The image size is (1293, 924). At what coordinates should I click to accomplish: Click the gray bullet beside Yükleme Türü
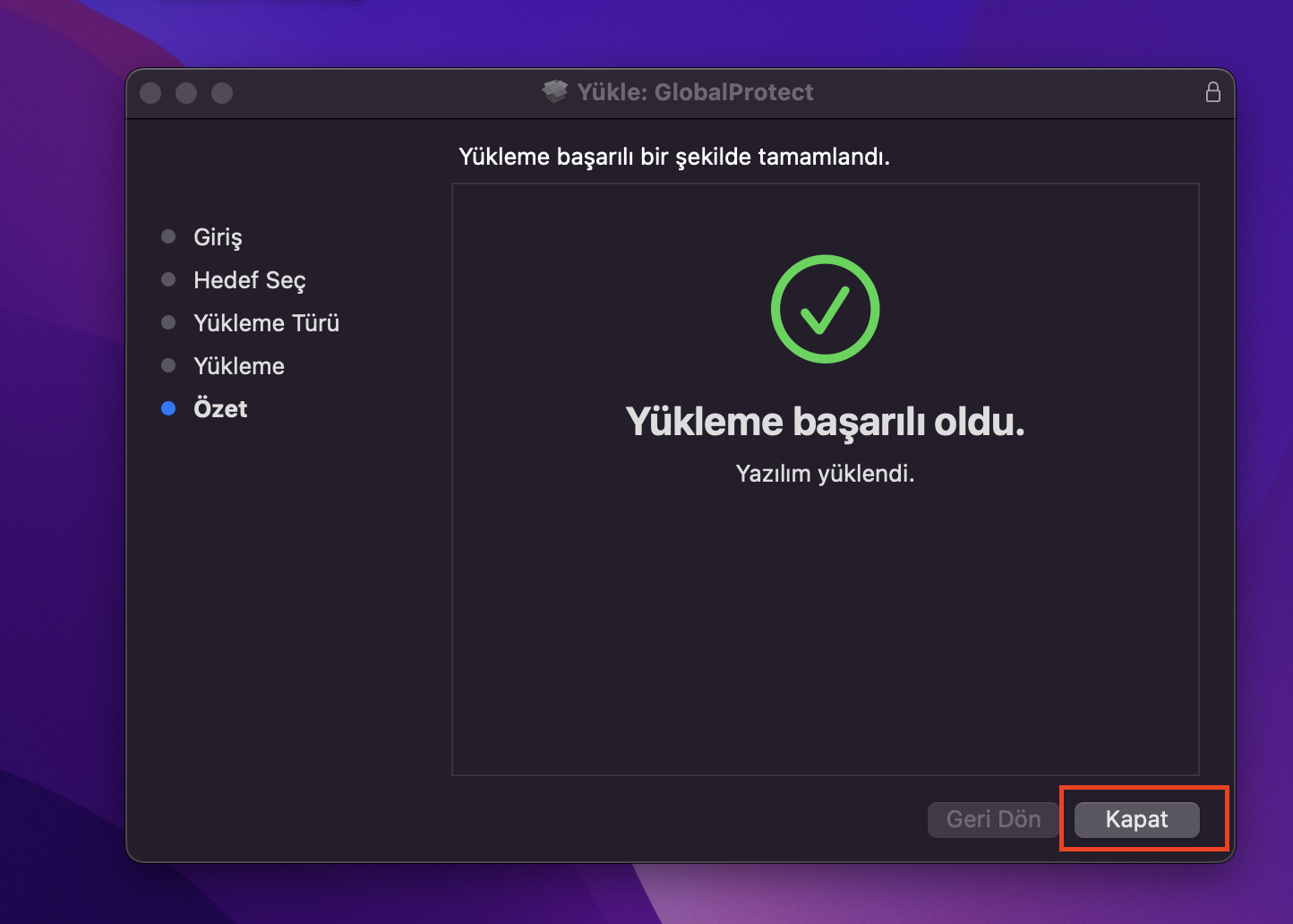(x=168, y=323)
